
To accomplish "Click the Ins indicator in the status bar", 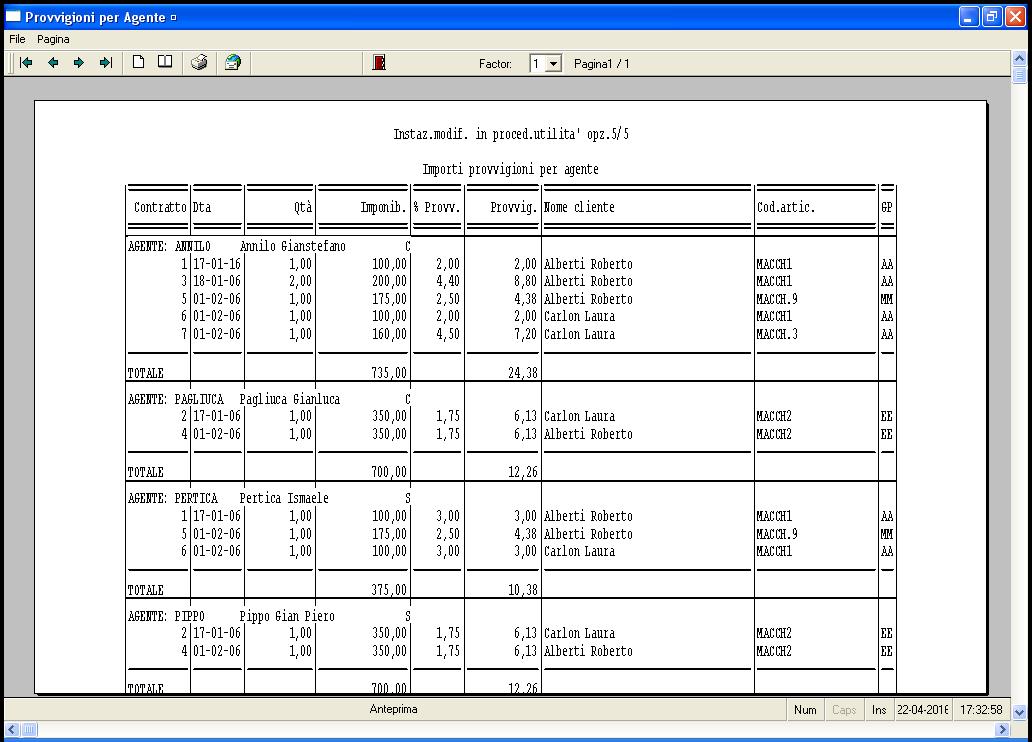I will [x=879, y=710].
